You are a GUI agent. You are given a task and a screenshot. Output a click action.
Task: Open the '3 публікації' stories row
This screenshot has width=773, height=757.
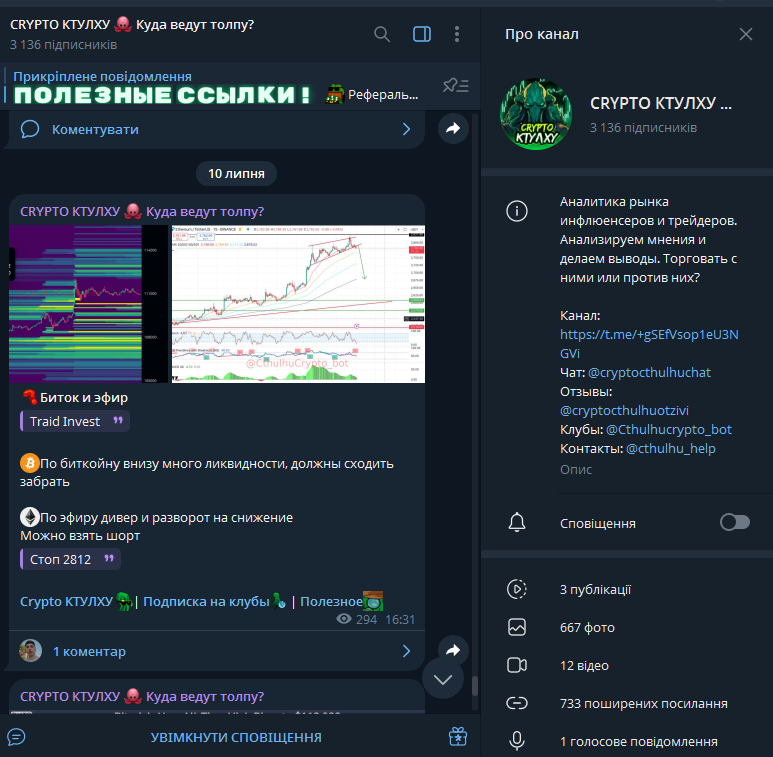point(627,589)
